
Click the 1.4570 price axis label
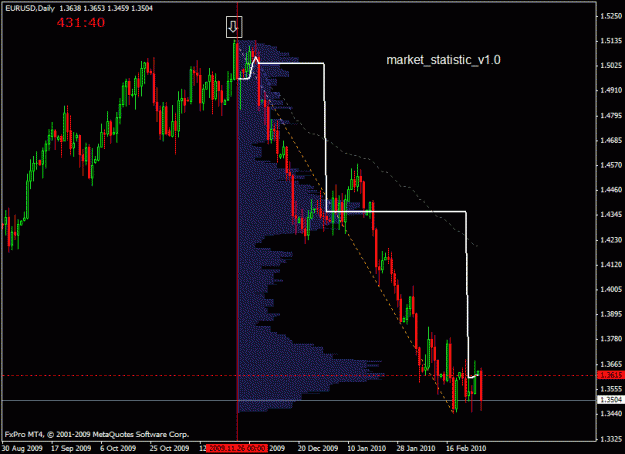611,165
